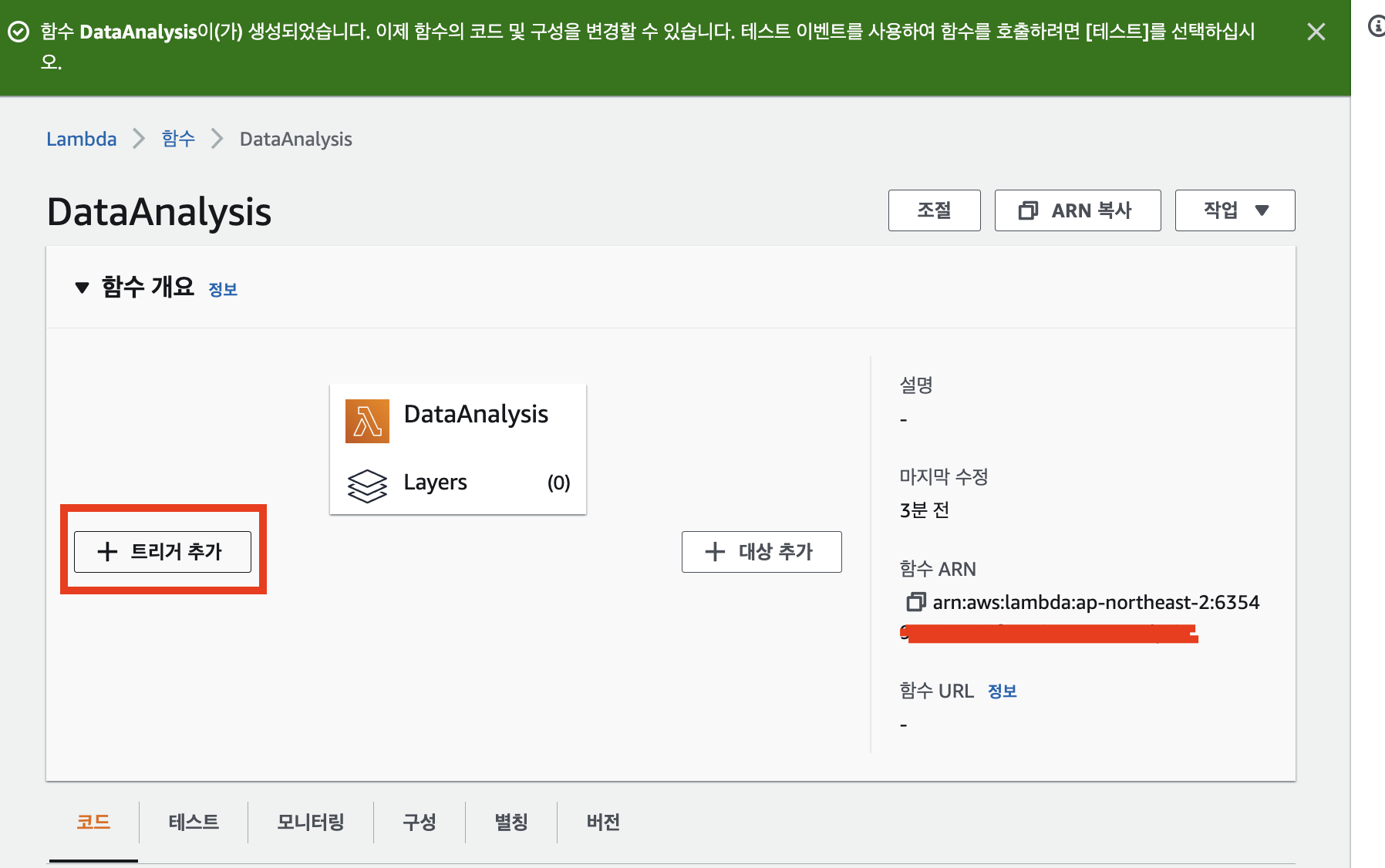This screenshot has width=1385, height=868.
Task: Open the info panel icon in the page corner
Action: click(x=1377, y=27)
